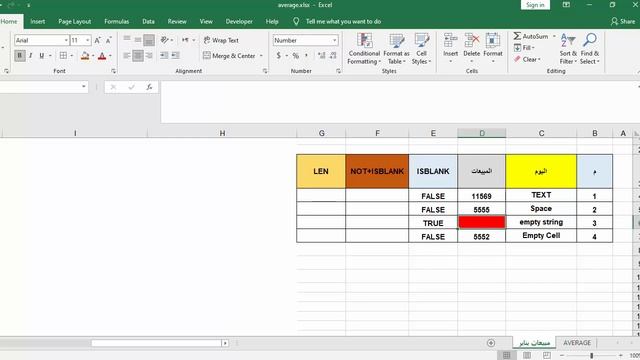The image size is (640, 360).
Task: Open the Review tab
Action: (x=177, y=22)
